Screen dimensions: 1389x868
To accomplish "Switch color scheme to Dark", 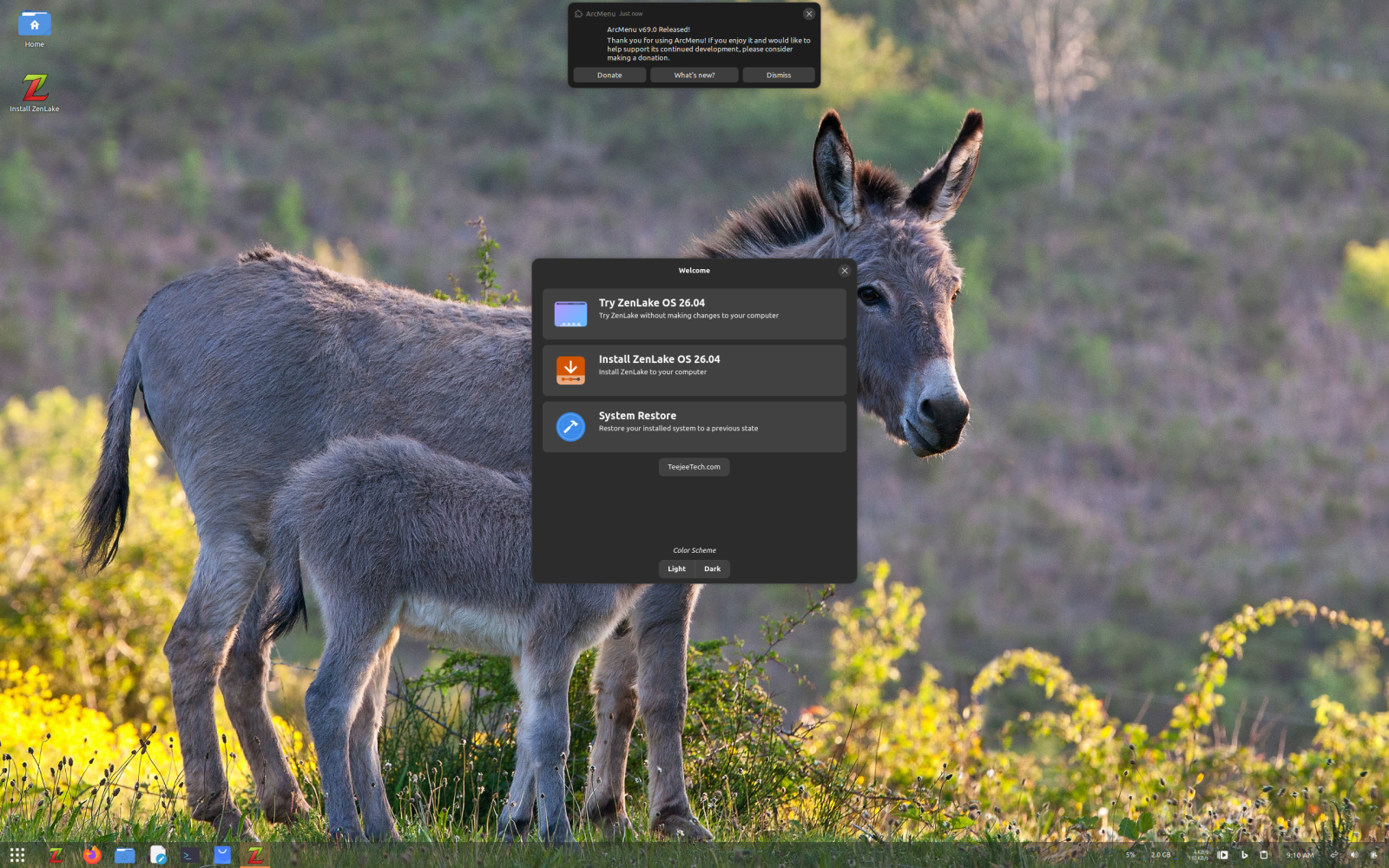I will pyautogui.click(x=713, y=569).
